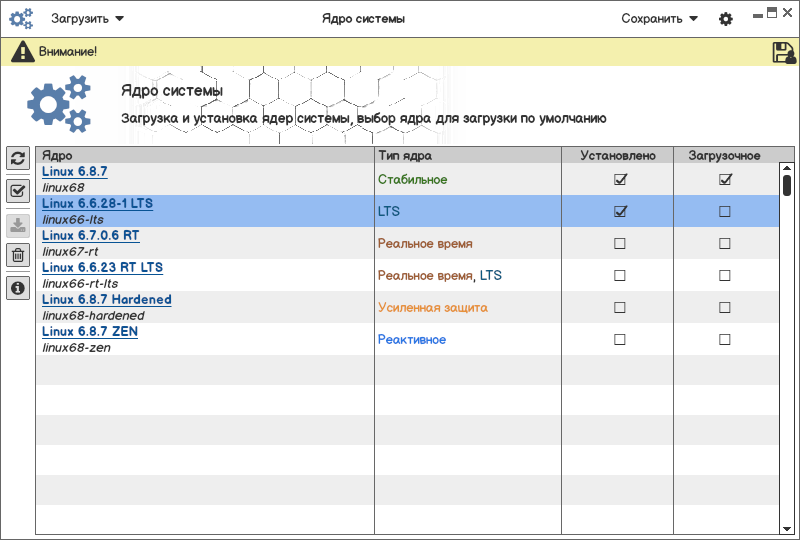The width and height of the screenshot is (800, 540).
Task: Click the trash delete kernel icon
Action: pos(17,255)
